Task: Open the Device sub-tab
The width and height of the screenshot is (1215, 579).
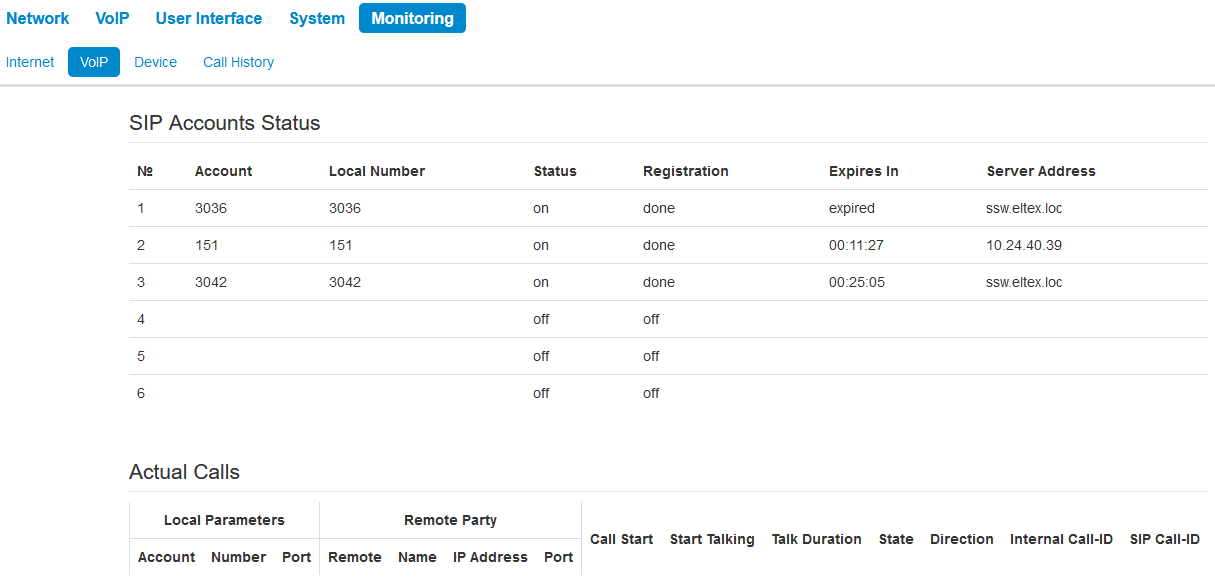Action: tap(155, 62)
